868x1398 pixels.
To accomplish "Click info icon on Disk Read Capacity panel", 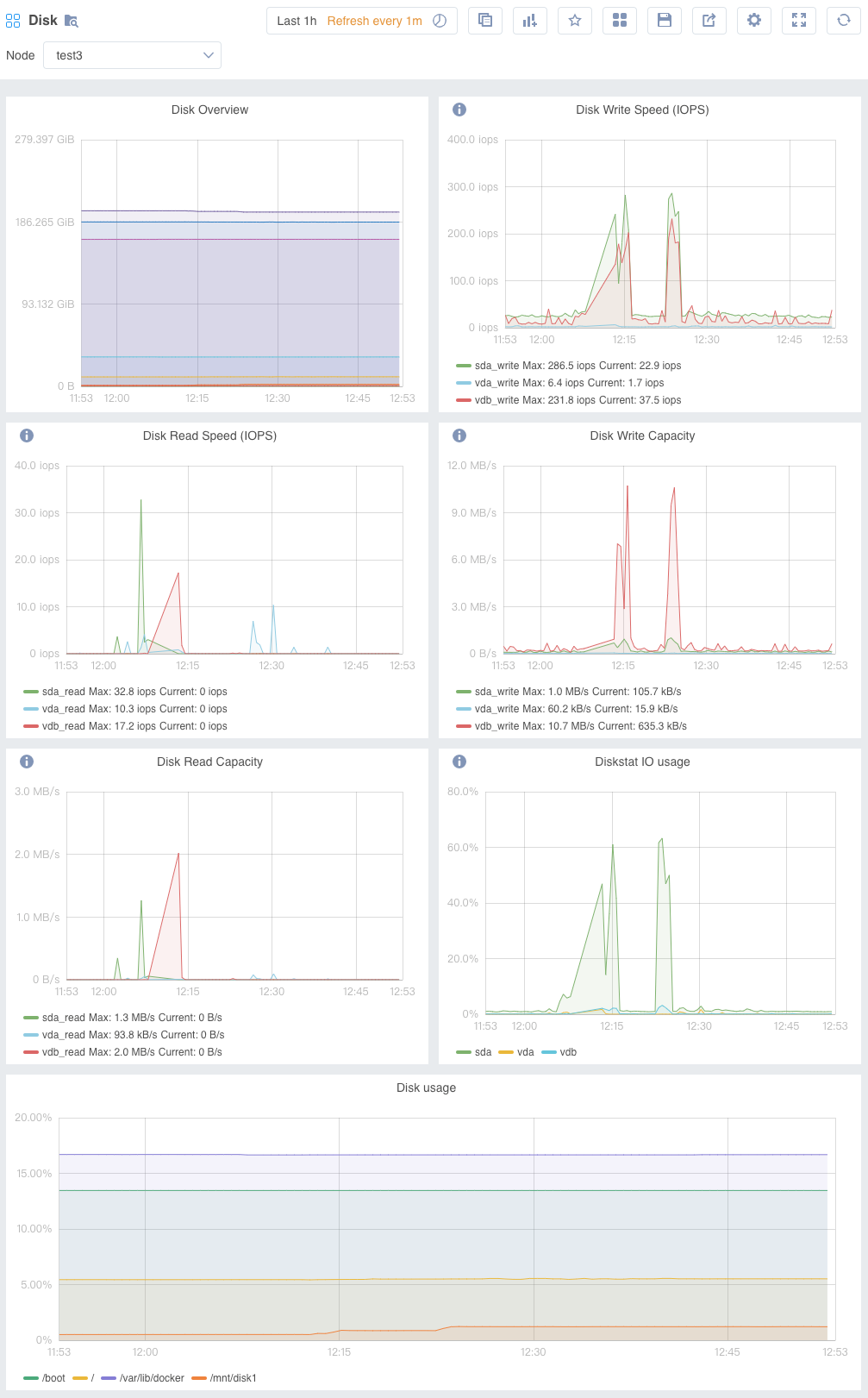I will point(27,762).
